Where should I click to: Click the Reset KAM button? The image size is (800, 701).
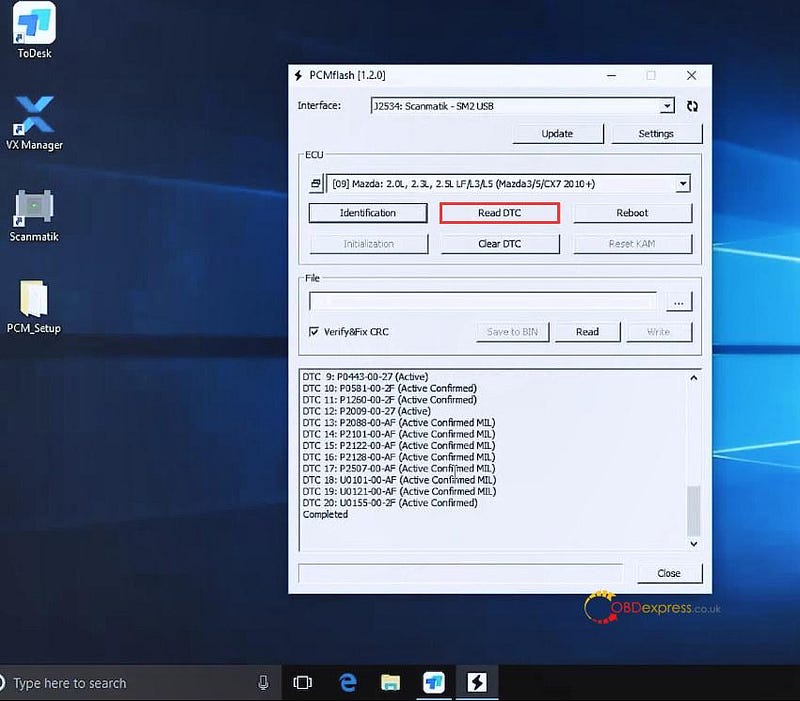click(x=632, y=244)
